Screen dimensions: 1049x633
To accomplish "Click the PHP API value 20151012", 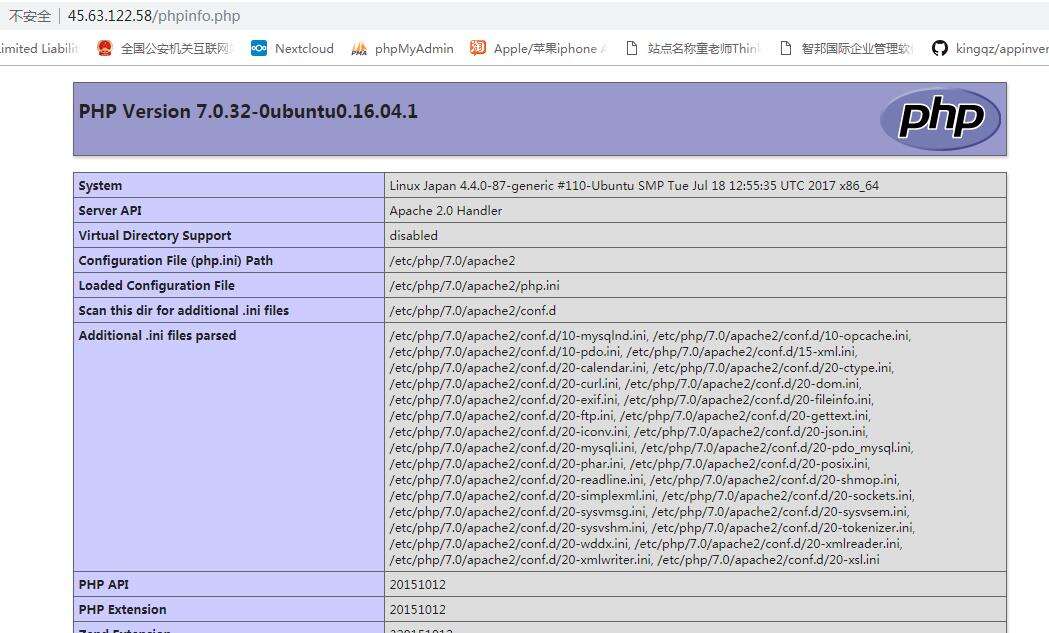I will click(417, 585).
